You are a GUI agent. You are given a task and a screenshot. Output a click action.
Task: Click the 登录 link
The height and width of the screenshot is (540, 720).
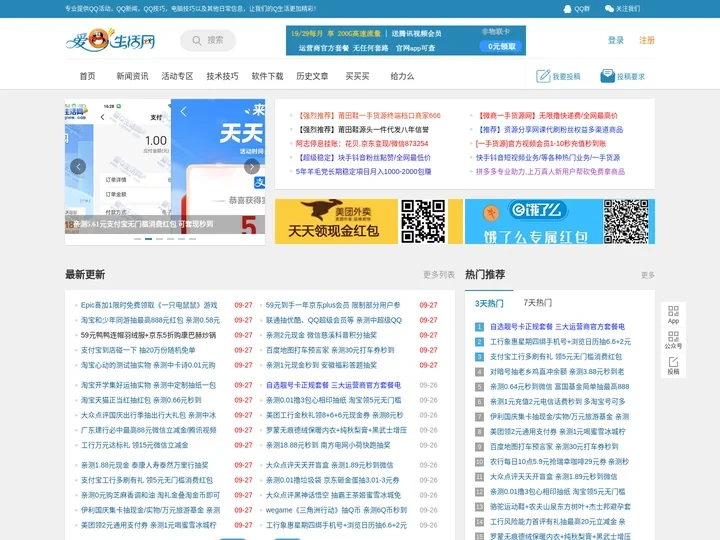[616, 40]
